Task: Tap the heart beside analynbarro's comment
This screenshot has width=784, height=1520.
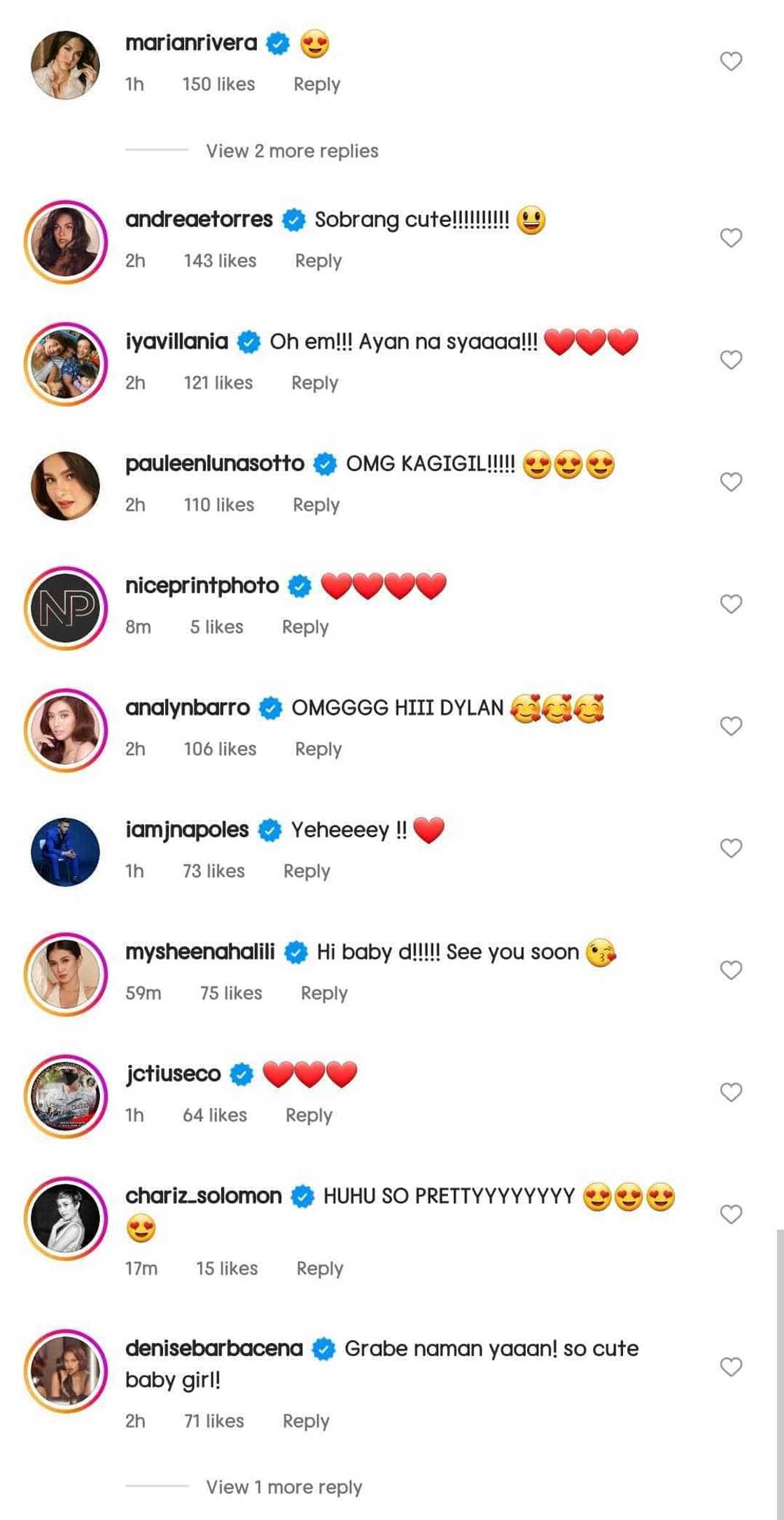Action: click(x=731, y=726)
